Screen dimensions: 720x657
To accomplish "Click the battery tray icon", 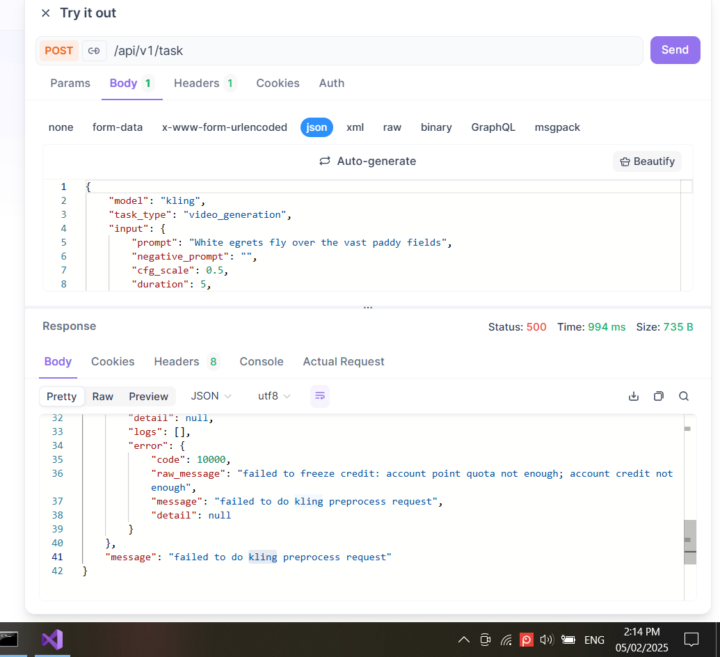I will point(568,640).
